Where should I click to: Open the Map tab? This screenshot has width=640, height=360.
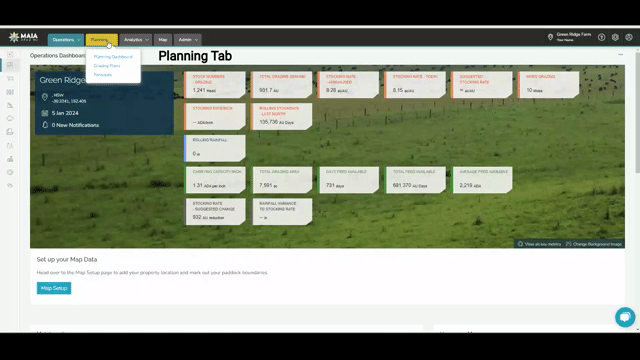point(163,40)
